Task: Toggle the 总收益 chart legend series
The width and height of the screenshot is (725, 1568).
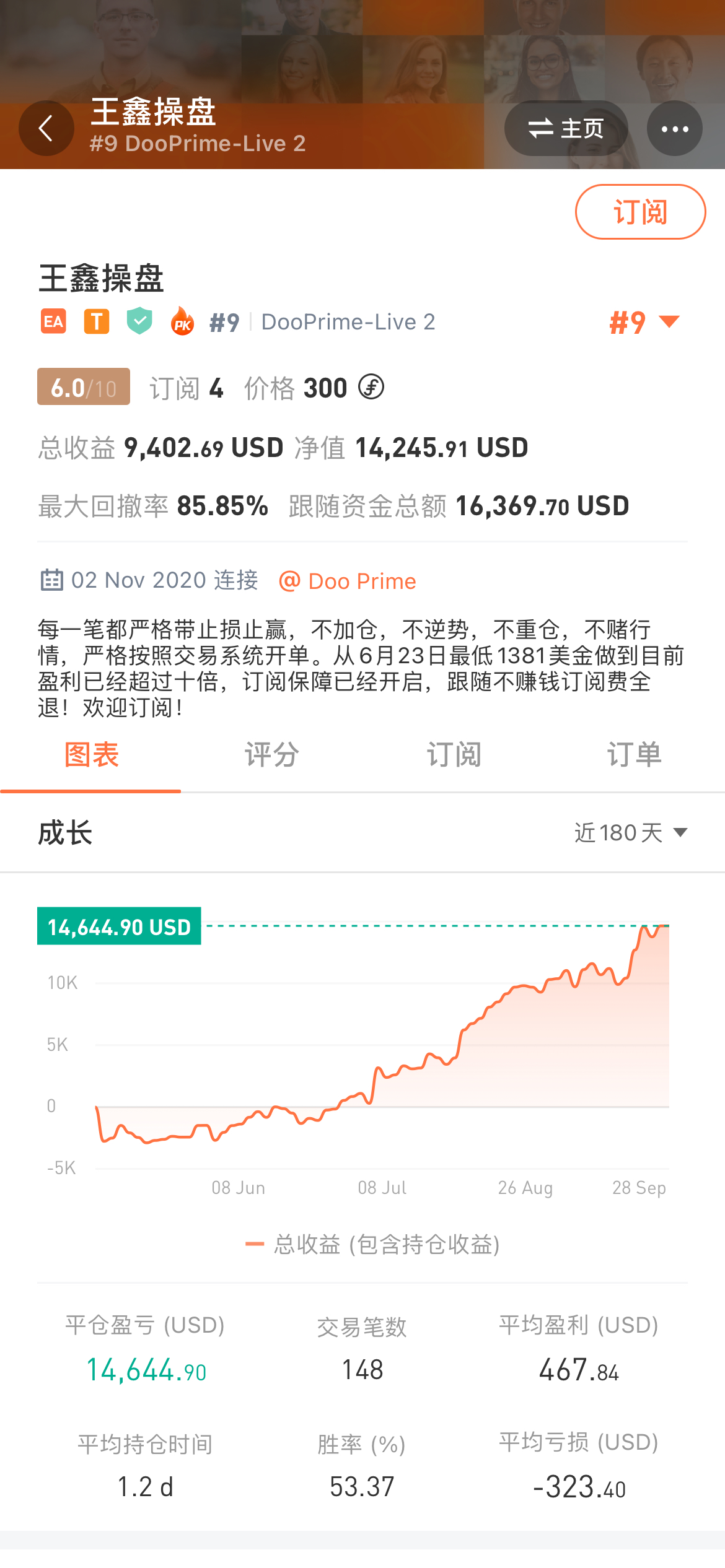Action: [x=373, y=1244]
